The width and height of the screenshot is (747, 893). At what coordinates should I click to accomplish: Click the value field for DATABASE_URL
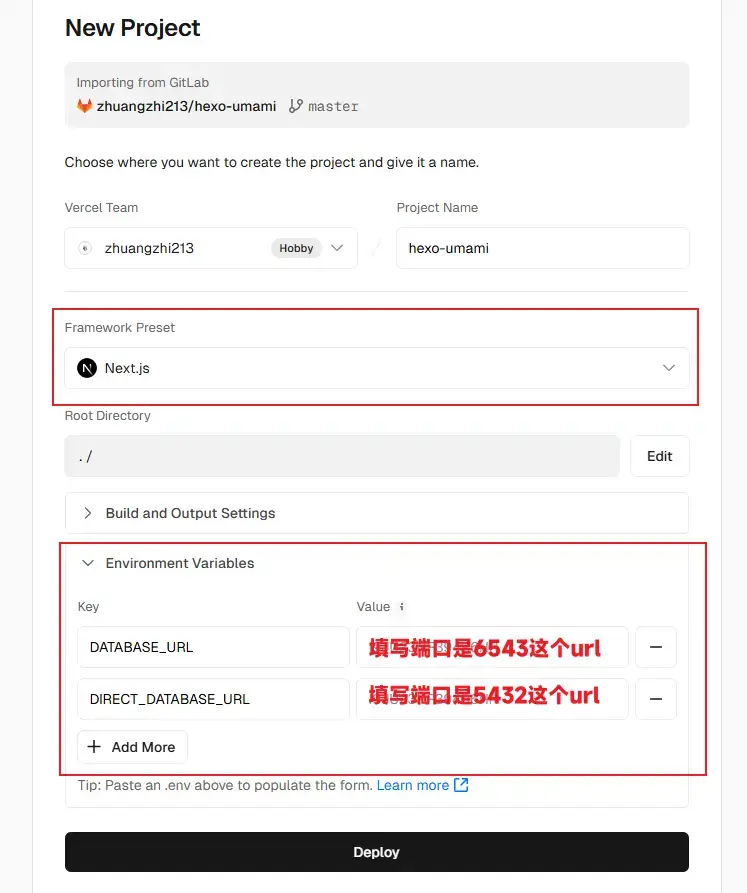[492, 647]
